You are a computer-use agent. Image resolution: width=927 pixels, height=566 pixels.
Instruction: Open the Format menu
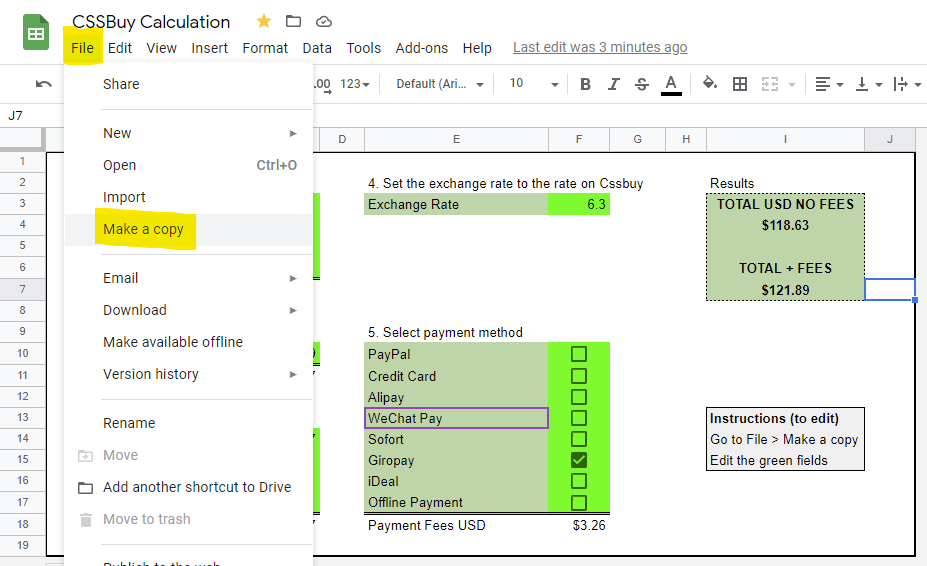(265, 48)
